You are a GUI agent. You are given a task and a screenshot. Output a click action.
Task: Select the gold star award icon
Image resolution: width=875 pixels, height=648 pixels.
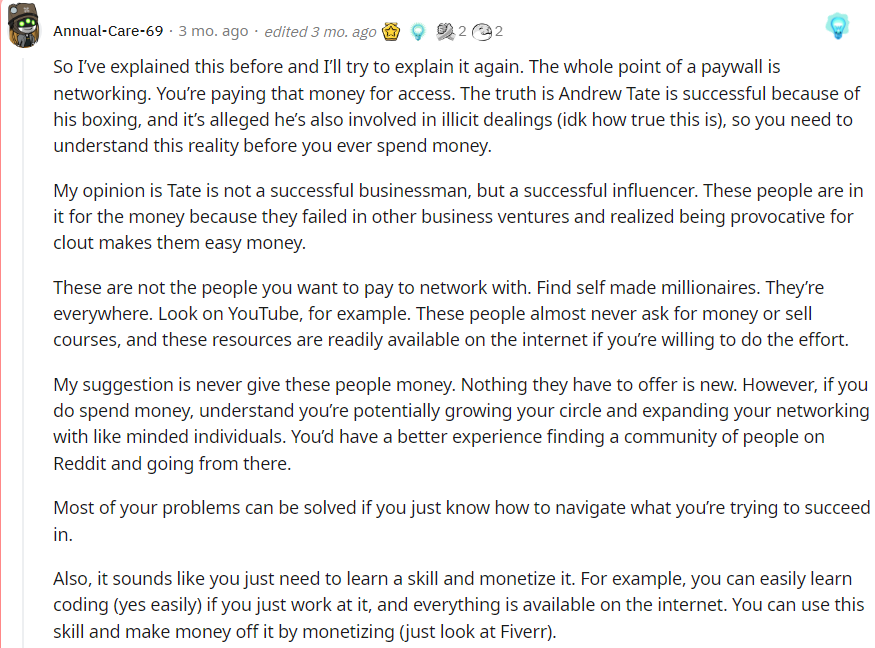pos(391,31)
